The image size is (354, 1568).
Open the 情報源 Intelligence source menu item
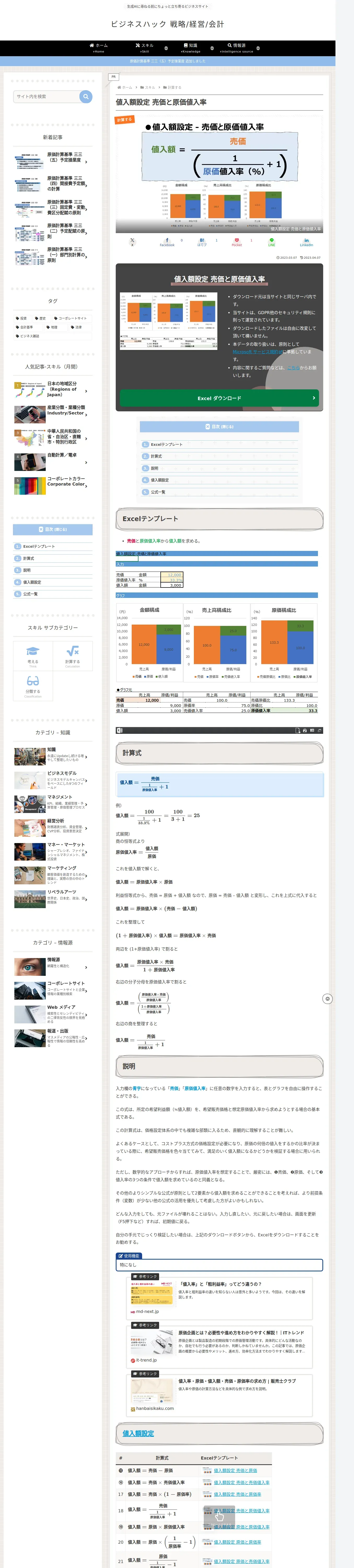click(x=237, y=48)
